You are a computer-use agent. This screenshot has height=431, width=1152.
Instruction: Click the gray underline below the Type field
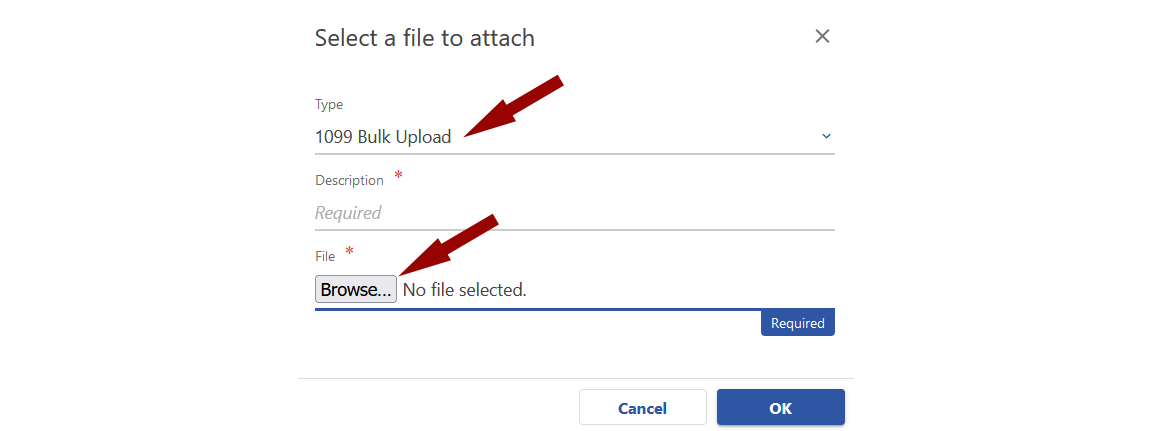click(574, 154)
